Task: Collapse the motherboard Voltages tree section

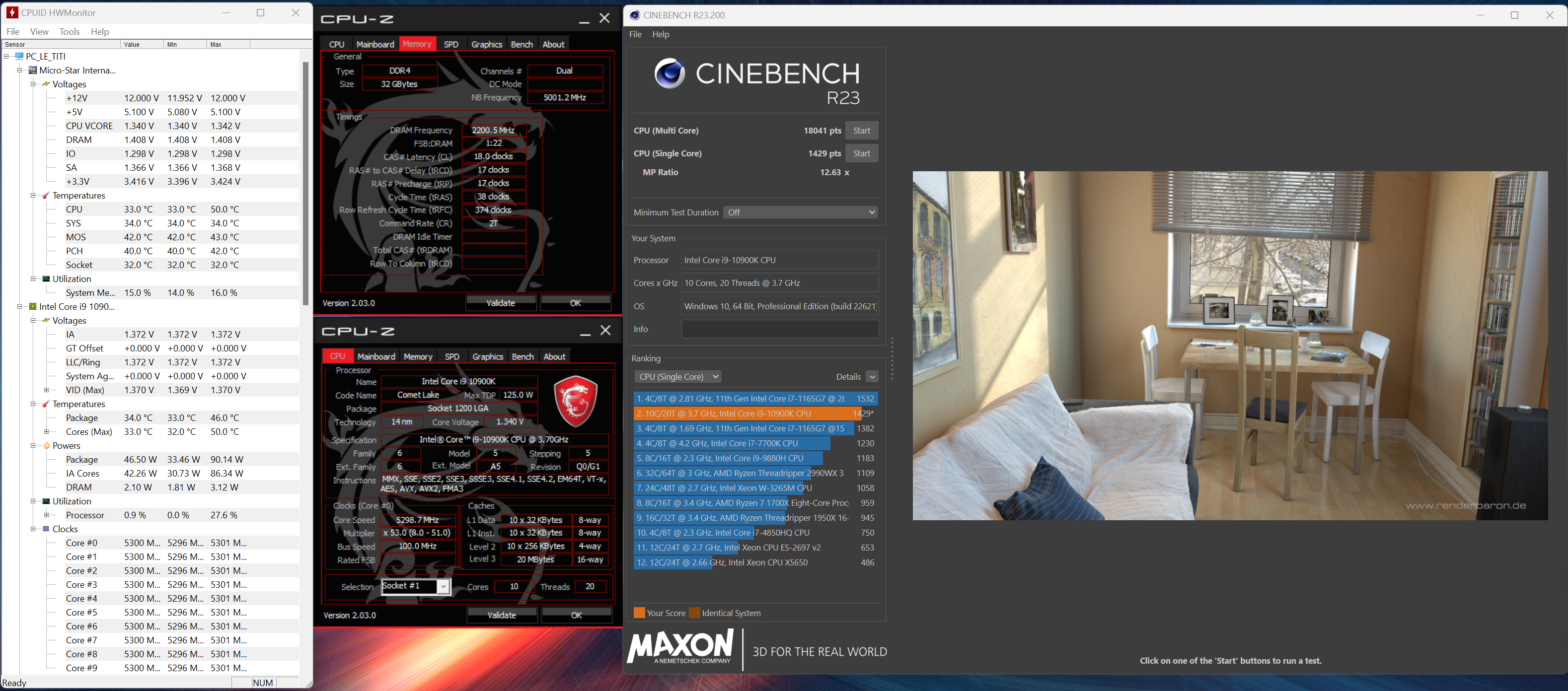Action: point(33,84)
